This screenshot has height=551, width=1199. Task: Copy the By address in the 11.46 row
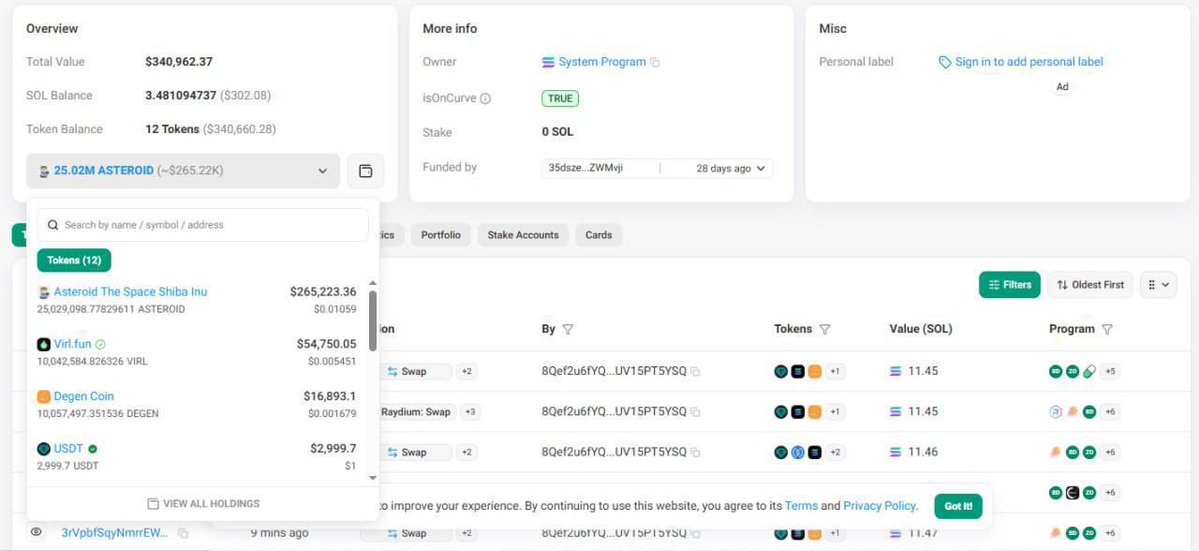pyautogui.click(x=695, y=452)
